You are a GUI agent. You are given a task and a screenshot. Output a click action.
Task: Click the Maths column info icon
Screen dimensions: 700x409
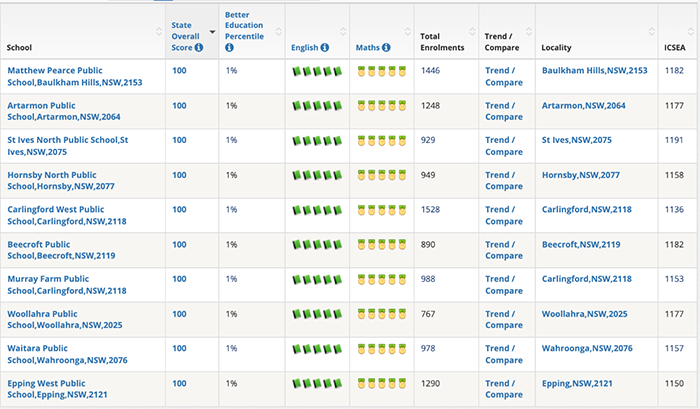click(386, 47)
